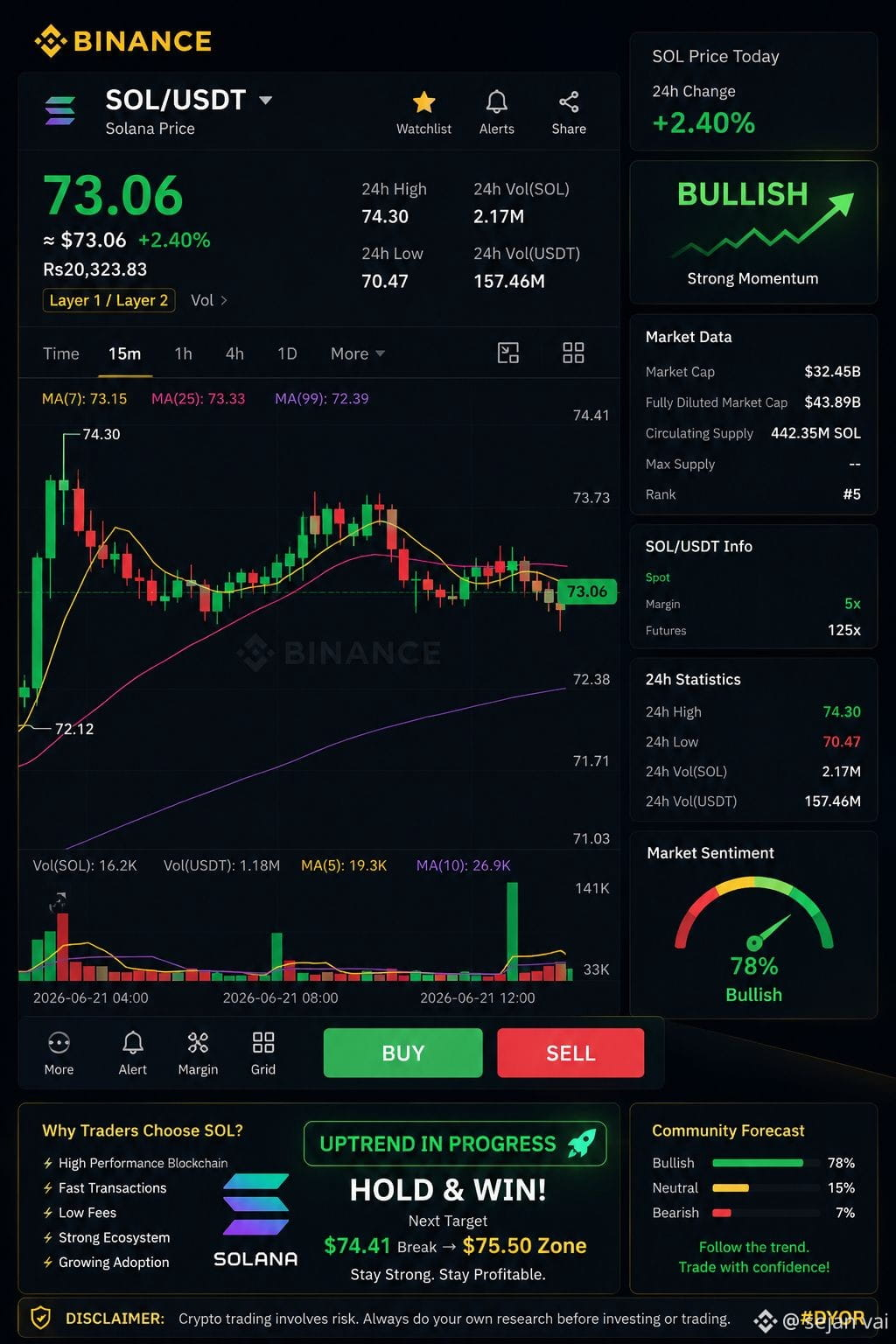Click the MA(25): 73.33 indicator label
This screenshot has width=896, height=1344.
tap(198, 399)
